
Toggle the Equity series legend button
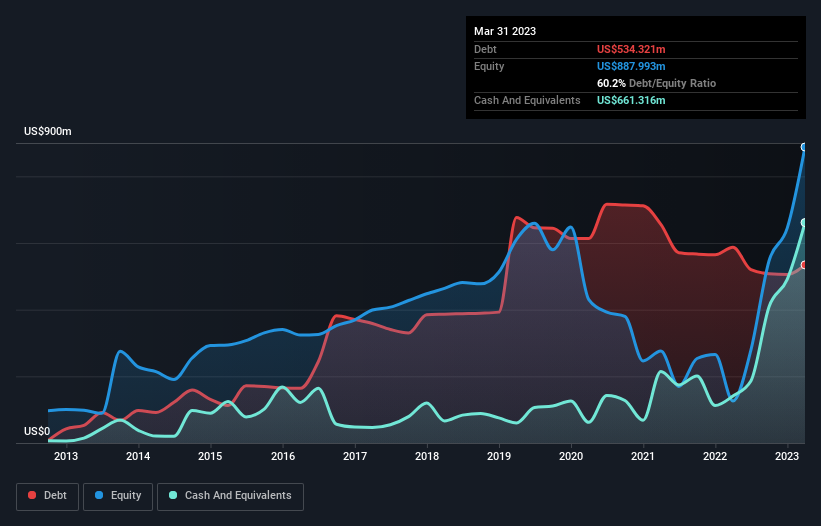118,496
